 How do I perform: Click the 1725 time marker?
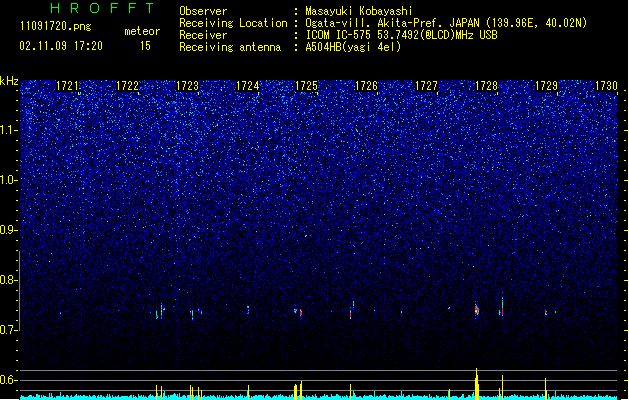click(x=306, y=86)
